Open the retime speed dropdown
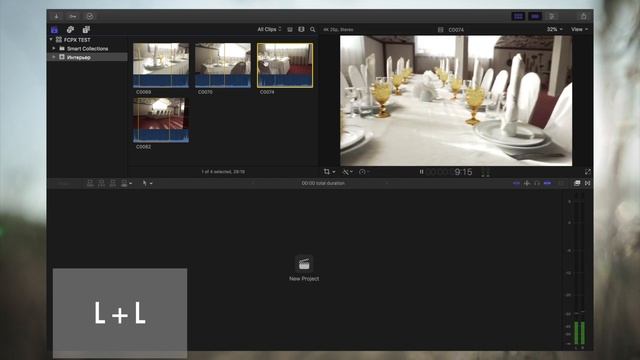Screen dimensions: 640x360 pyautogui.click(x=364, y=172)
